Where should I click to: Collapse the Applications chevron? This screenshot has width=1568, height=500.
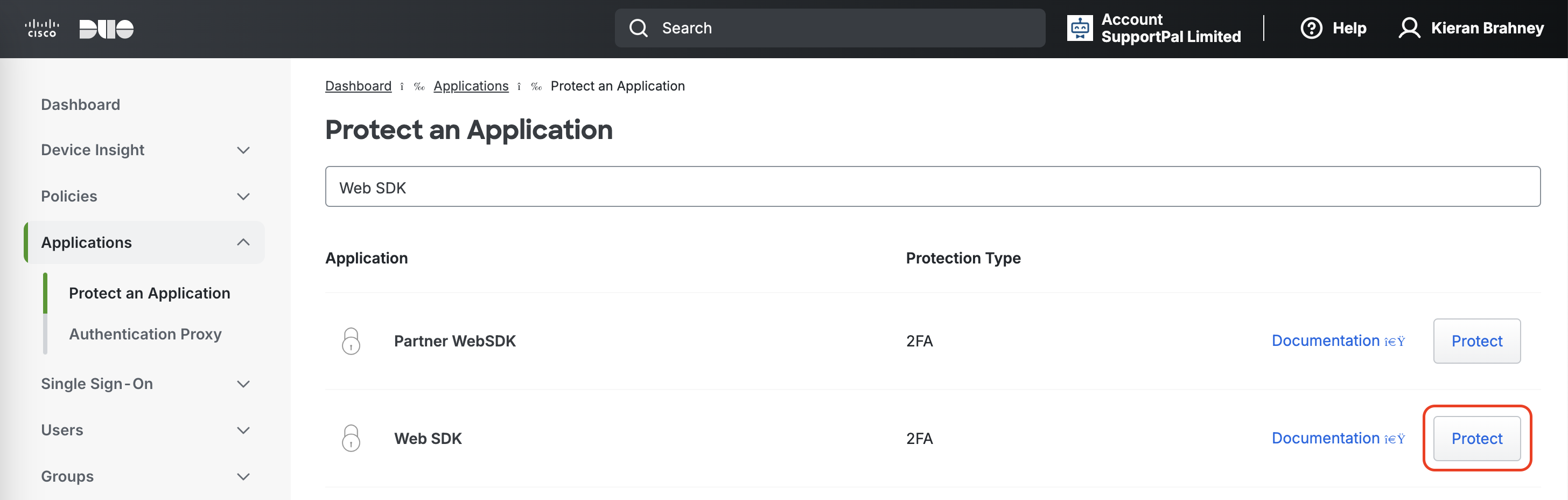coord(243,242)
